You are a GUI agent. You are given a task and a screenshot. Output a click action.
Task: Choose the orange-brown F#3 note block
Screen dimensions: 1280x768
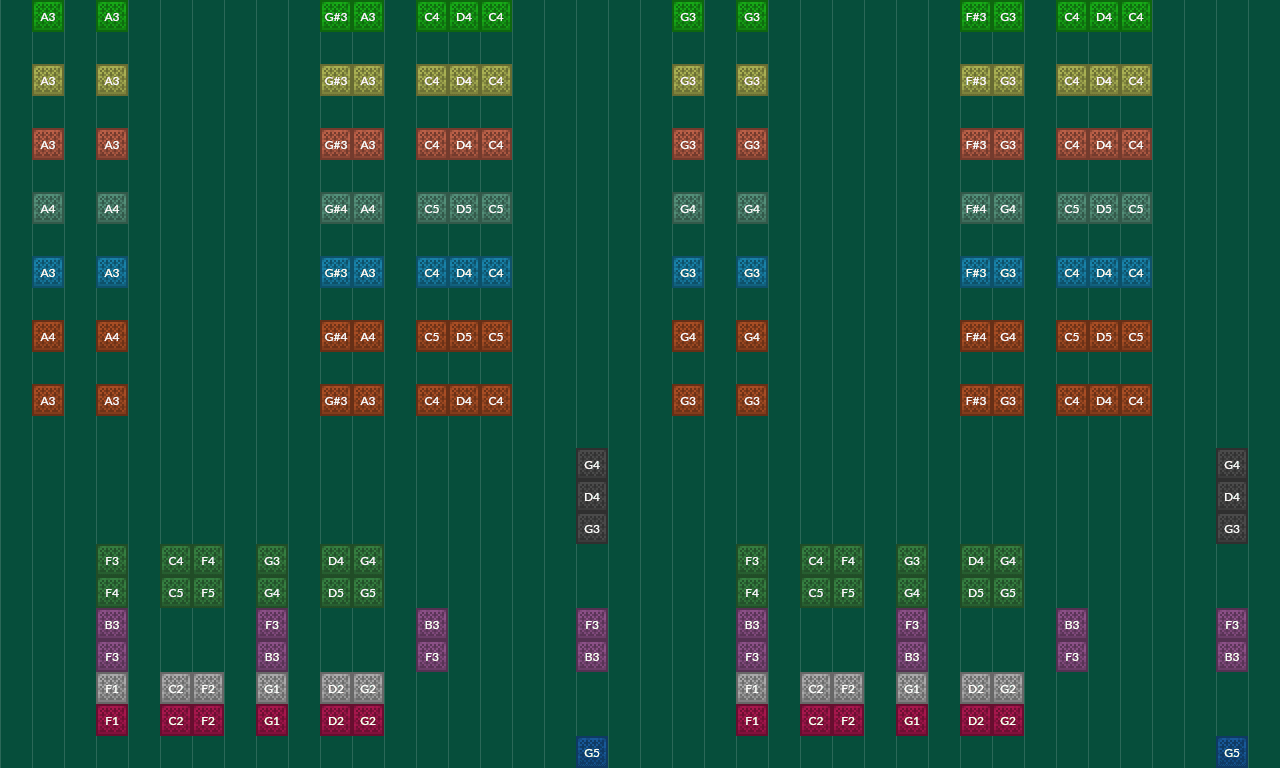click(976, 400)
